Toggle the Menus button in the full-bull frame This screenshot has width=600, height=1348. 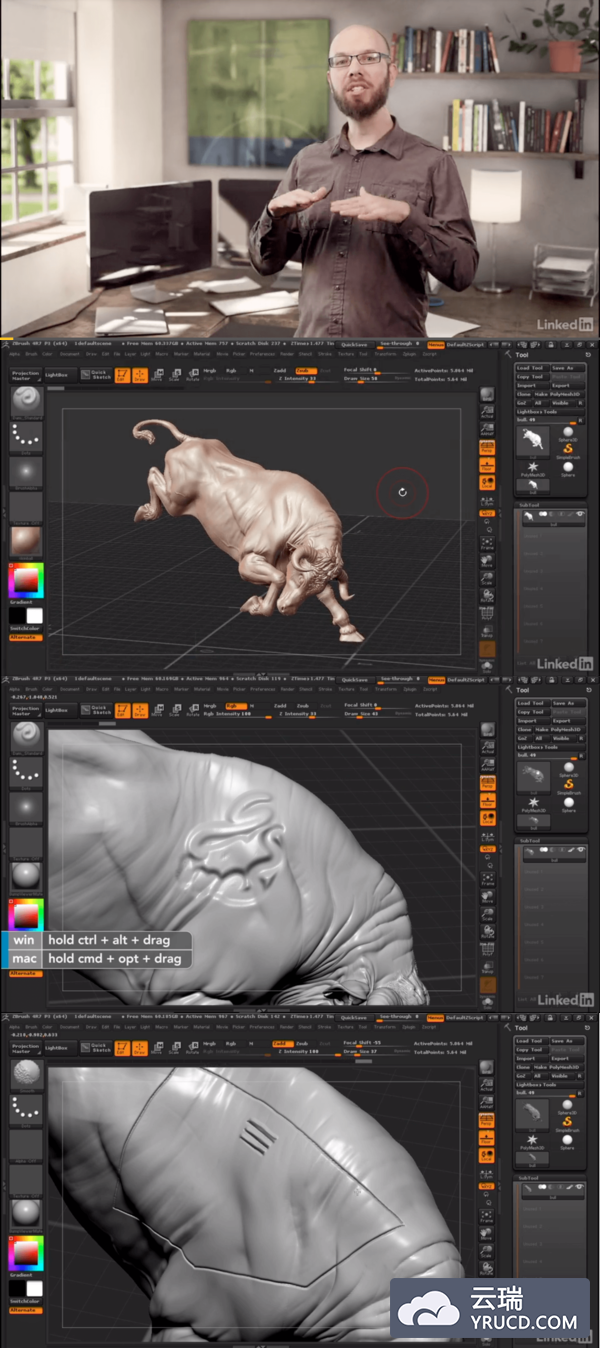point(436,345)
